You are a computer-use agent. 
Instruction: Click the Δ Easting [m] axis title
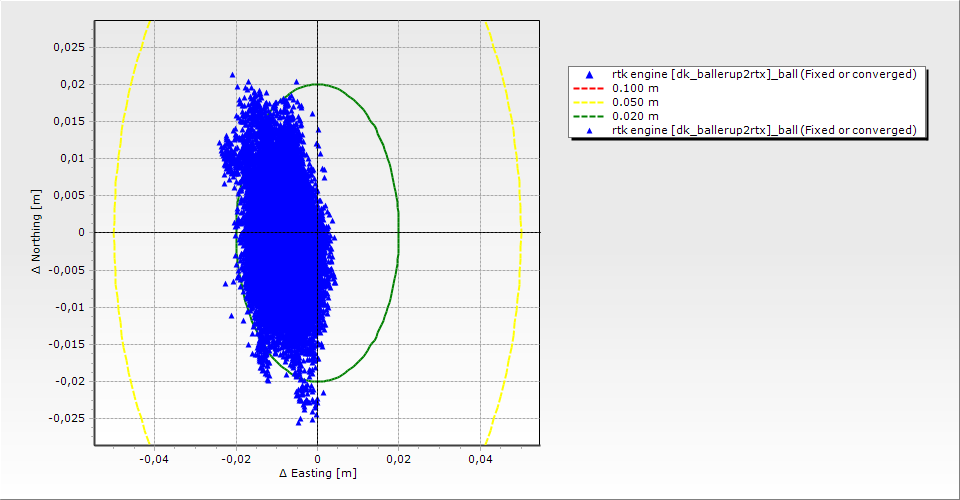pos(318,473)
